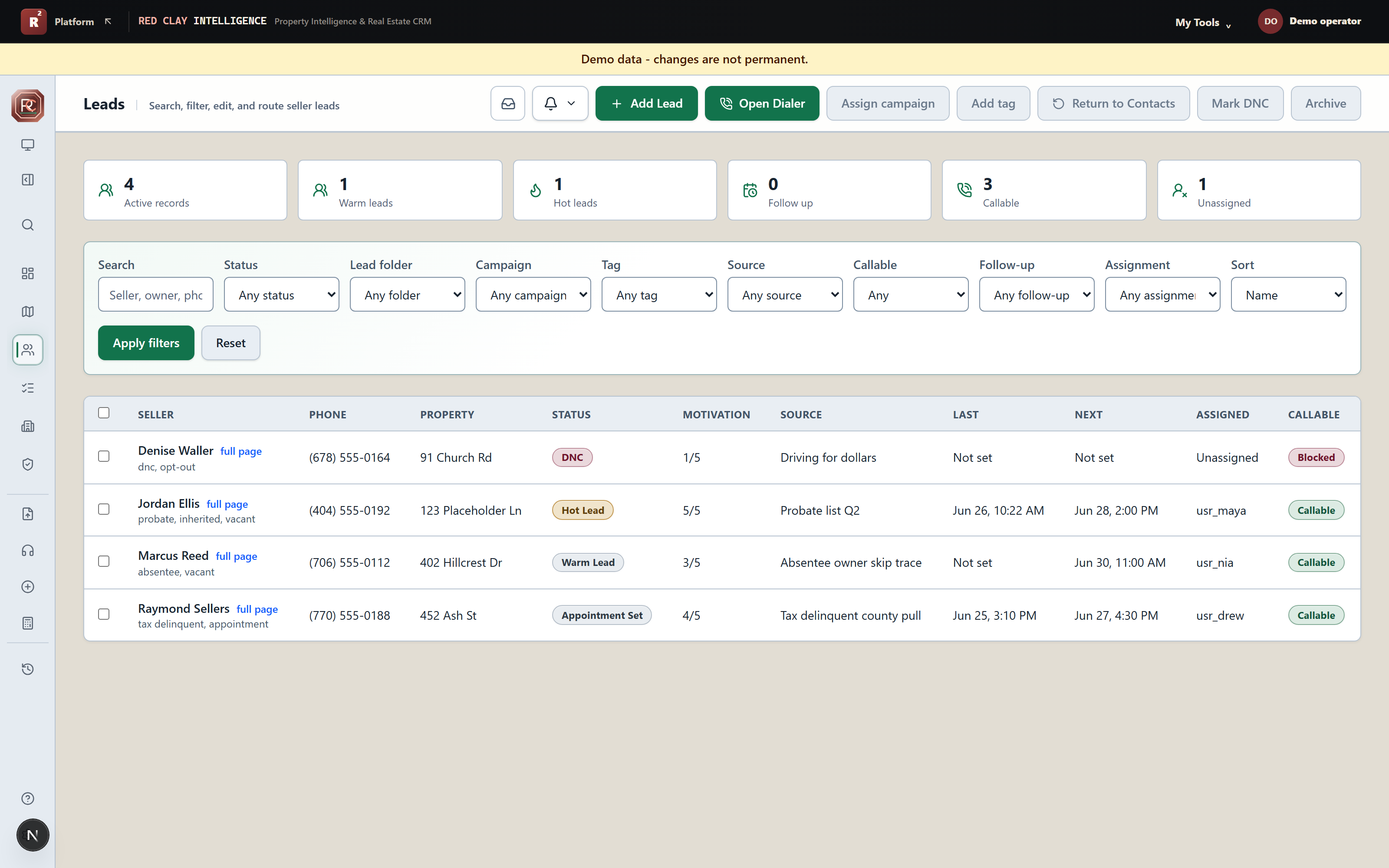This screenshot has height=868, width=1389.
Task: Open the calculator sidebar icon
Action: tap(27, 624)
